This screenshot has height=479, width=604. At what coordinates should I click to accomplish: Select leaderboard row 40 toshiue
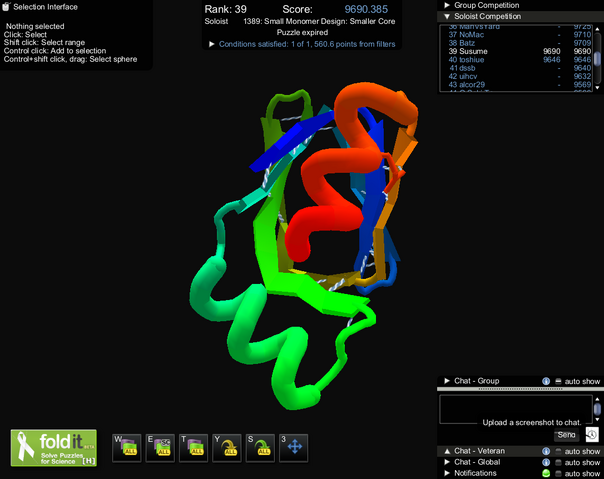[519, 60]
